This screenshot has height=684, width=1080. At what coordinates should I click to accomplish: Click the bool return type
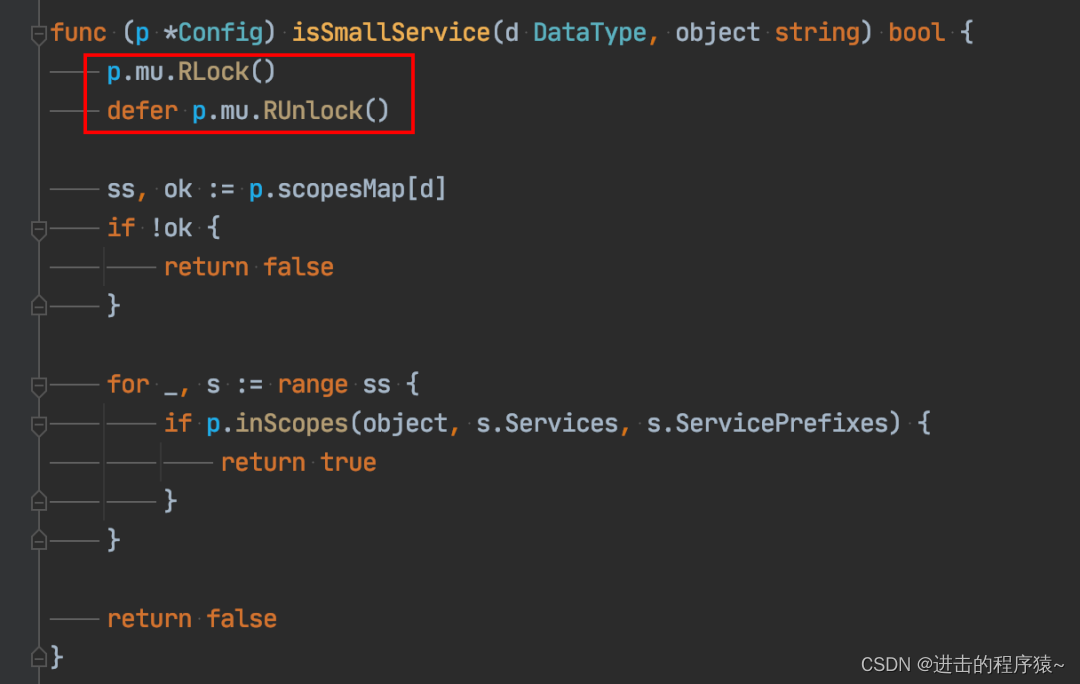click(x=916, y=32)
